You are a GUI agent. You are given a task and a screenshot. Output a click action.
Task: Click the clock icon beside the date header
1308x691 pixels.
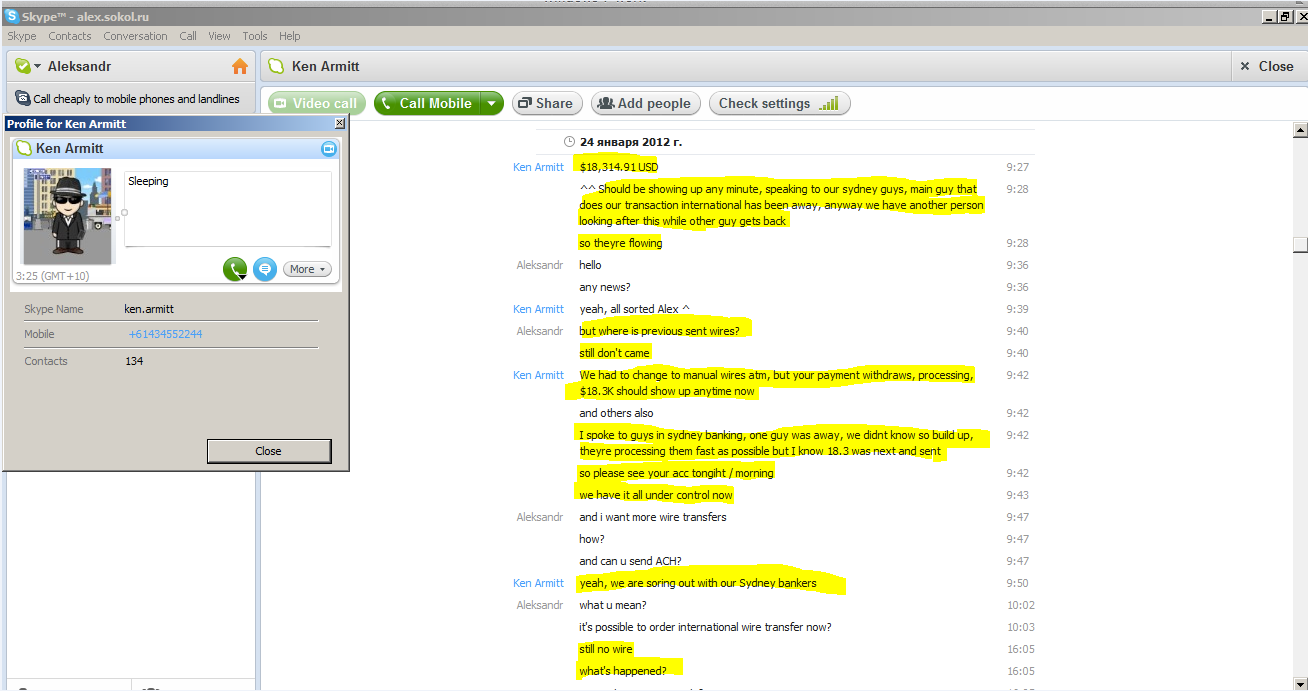(x=569, y=142)
